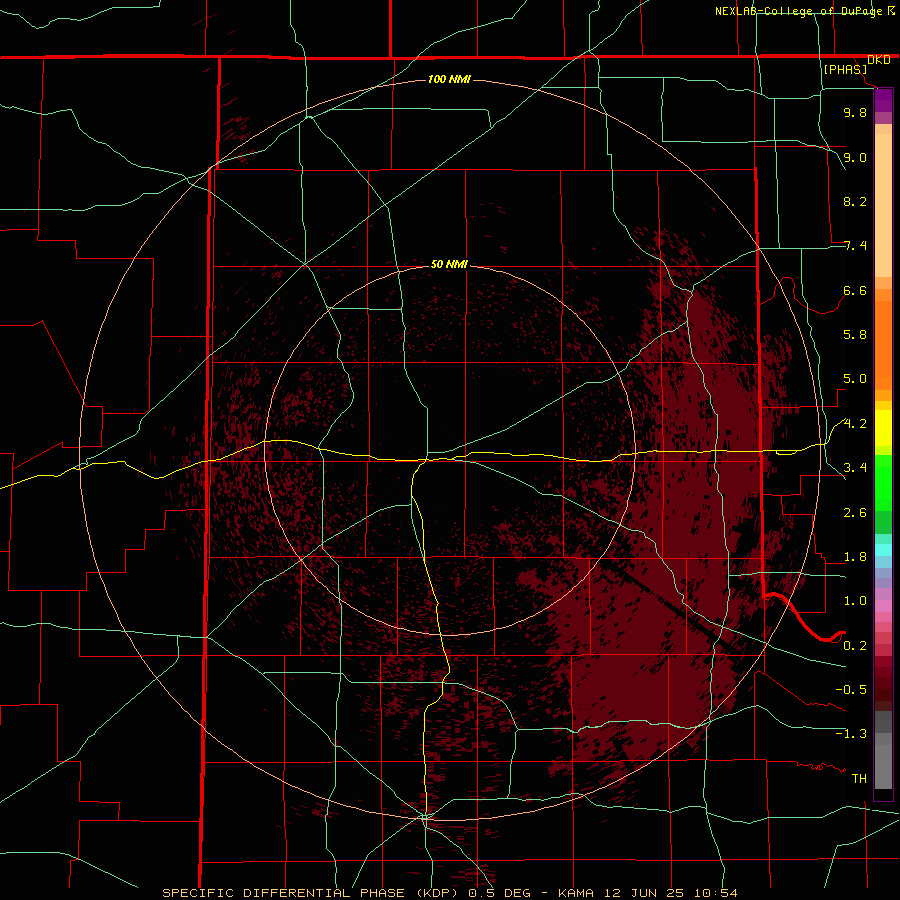The height and width of the screenshot is (900, 900).
Task: Click the yellow legend color band
Action: [883, 428]
